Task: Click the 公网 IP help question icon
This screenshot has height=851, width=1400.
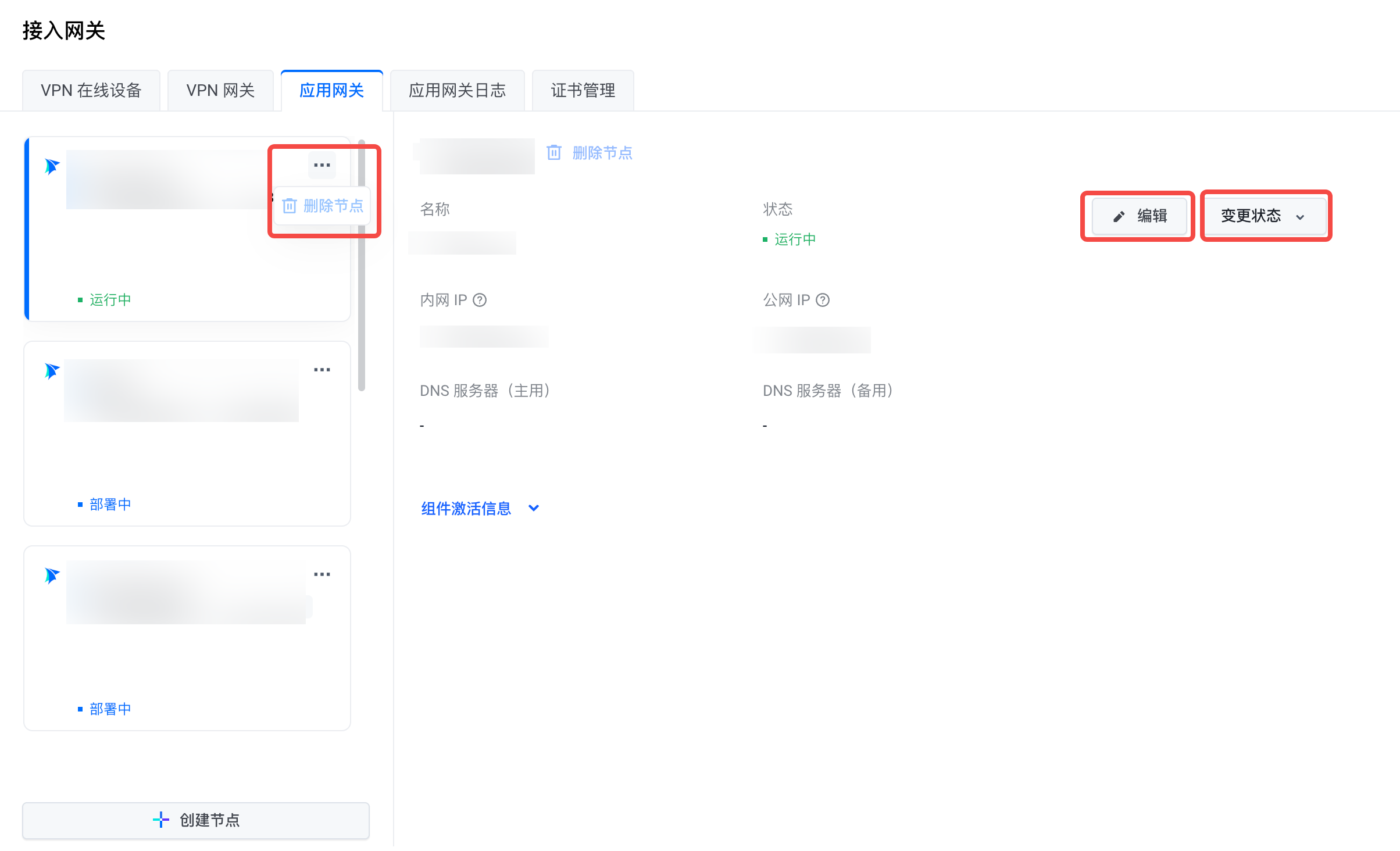Action: coord(823,300)
